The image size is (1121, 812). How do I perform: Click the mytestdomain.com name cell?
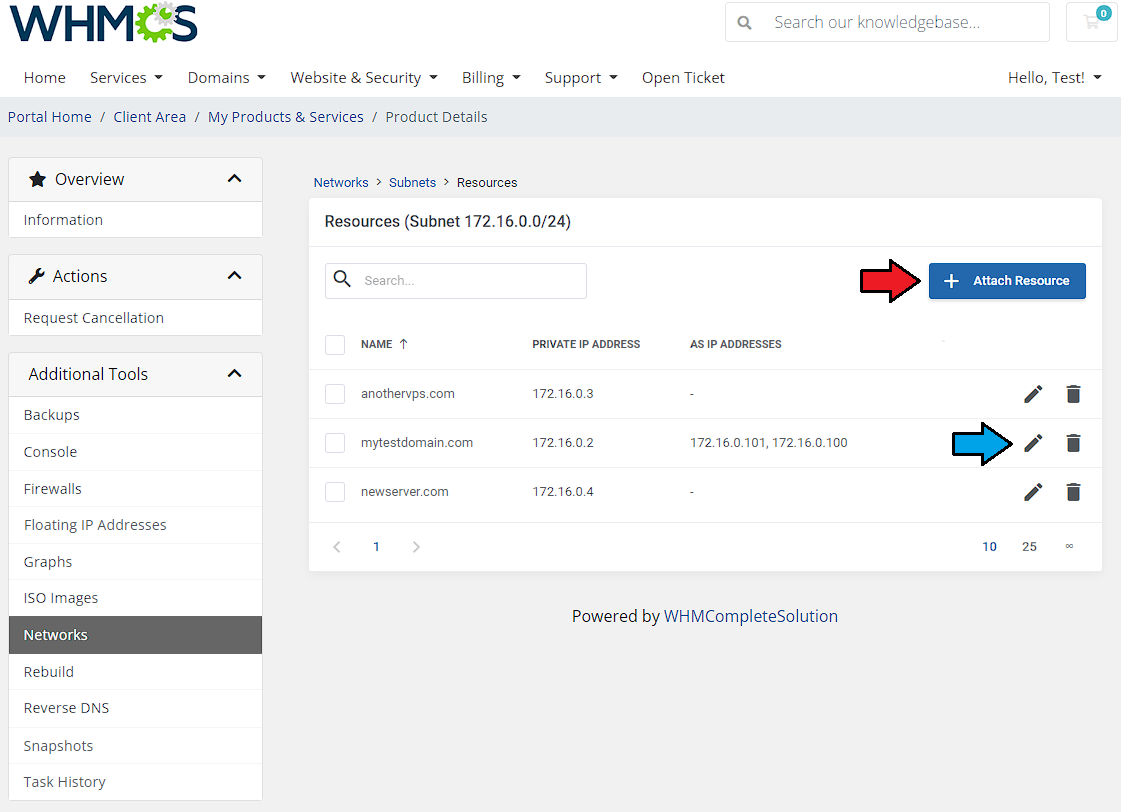click(417, 443)
